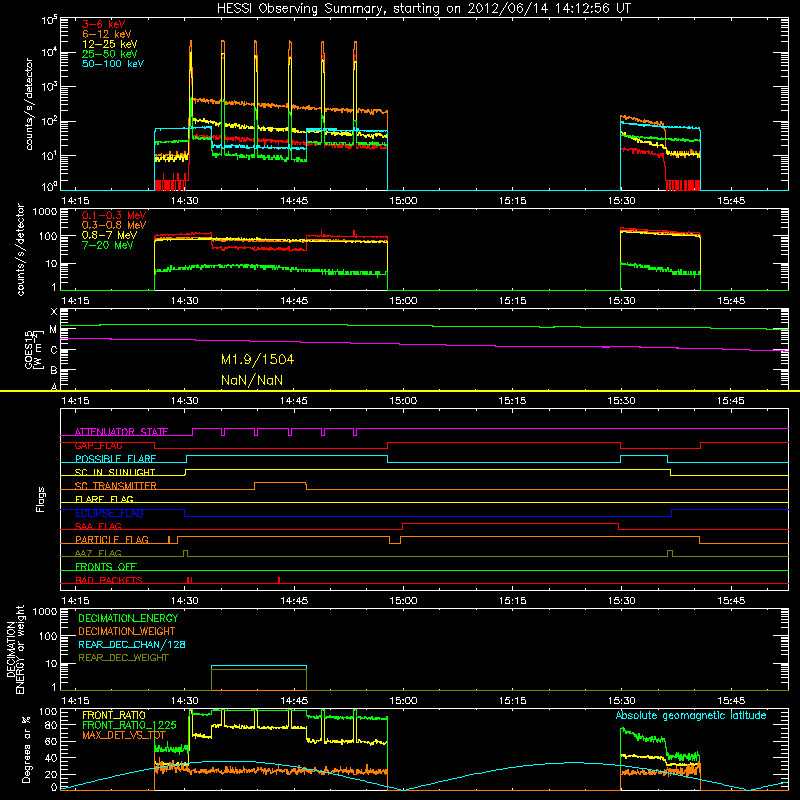
Task: Click the 14:45 tick label under GOES panel
Action: click(294, 401)
